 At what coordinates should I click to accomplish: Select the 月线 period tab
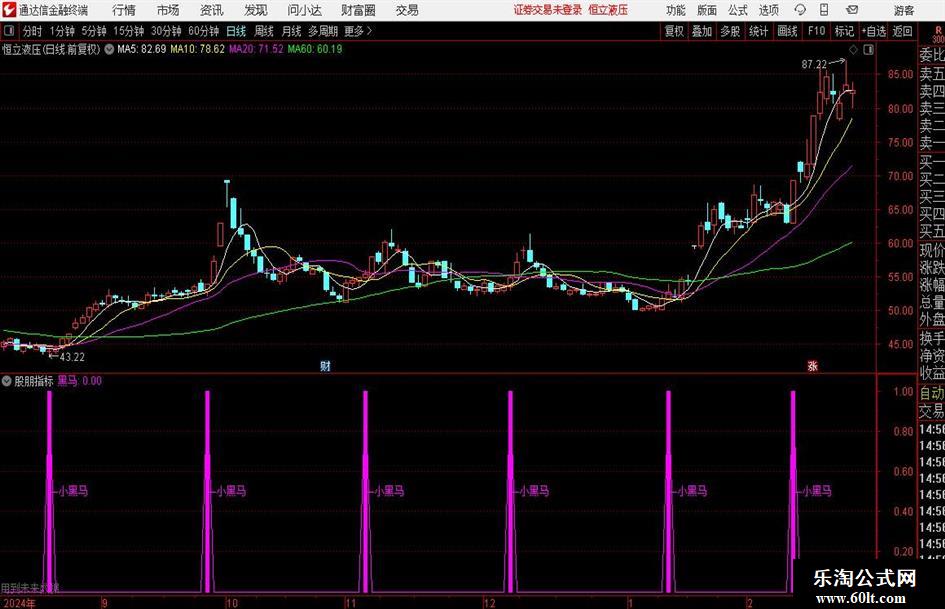coord(292,31)
